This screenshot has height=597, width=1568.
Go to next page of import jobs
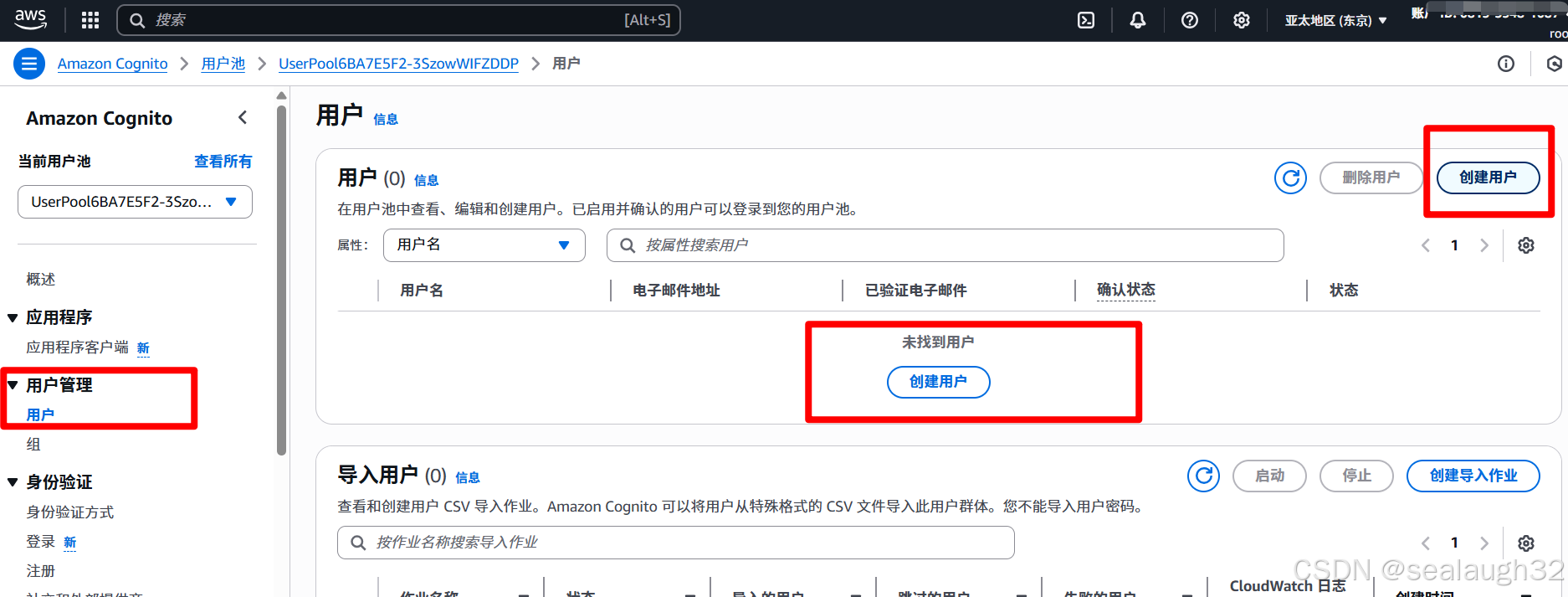click(x=1484, y=543)
